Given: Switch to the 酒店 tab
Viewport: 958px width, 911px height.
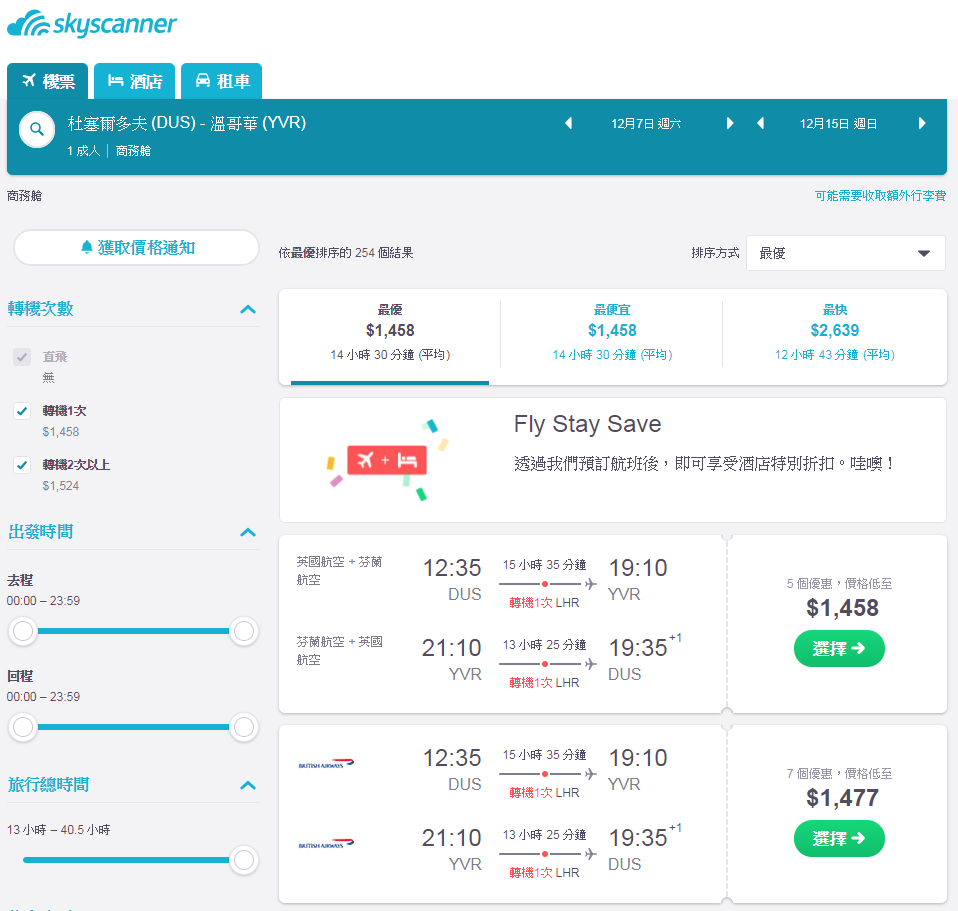Looking at the screenshot, I should [x=134, y=81].
